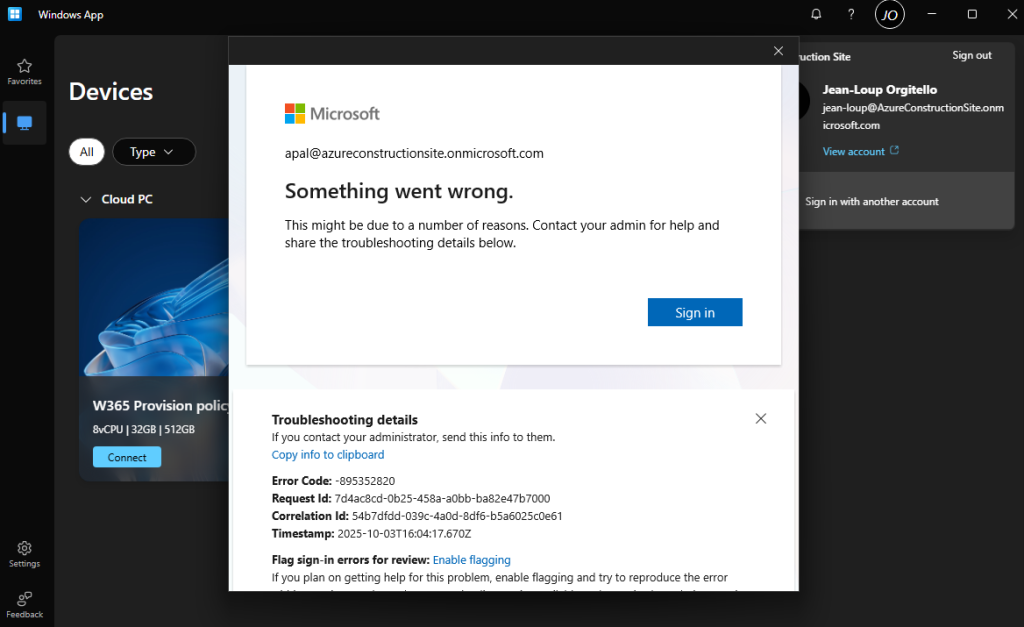Image resolution: width=1024 pixels, height=627 pixels.
Task: Connect to the W365 Cloud PC
Action: click(127, 457)
